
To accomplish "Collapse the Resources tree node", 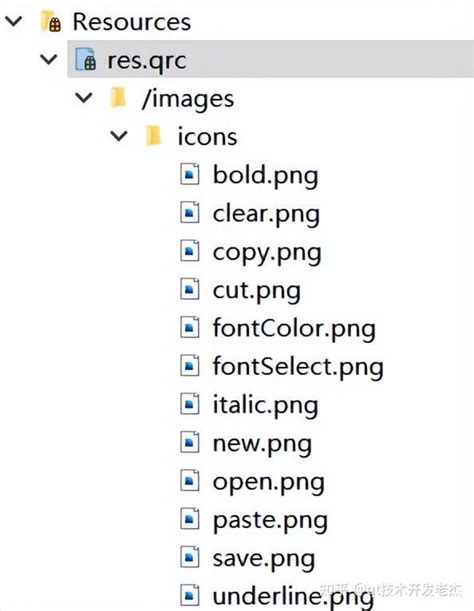I will point(14,21).
